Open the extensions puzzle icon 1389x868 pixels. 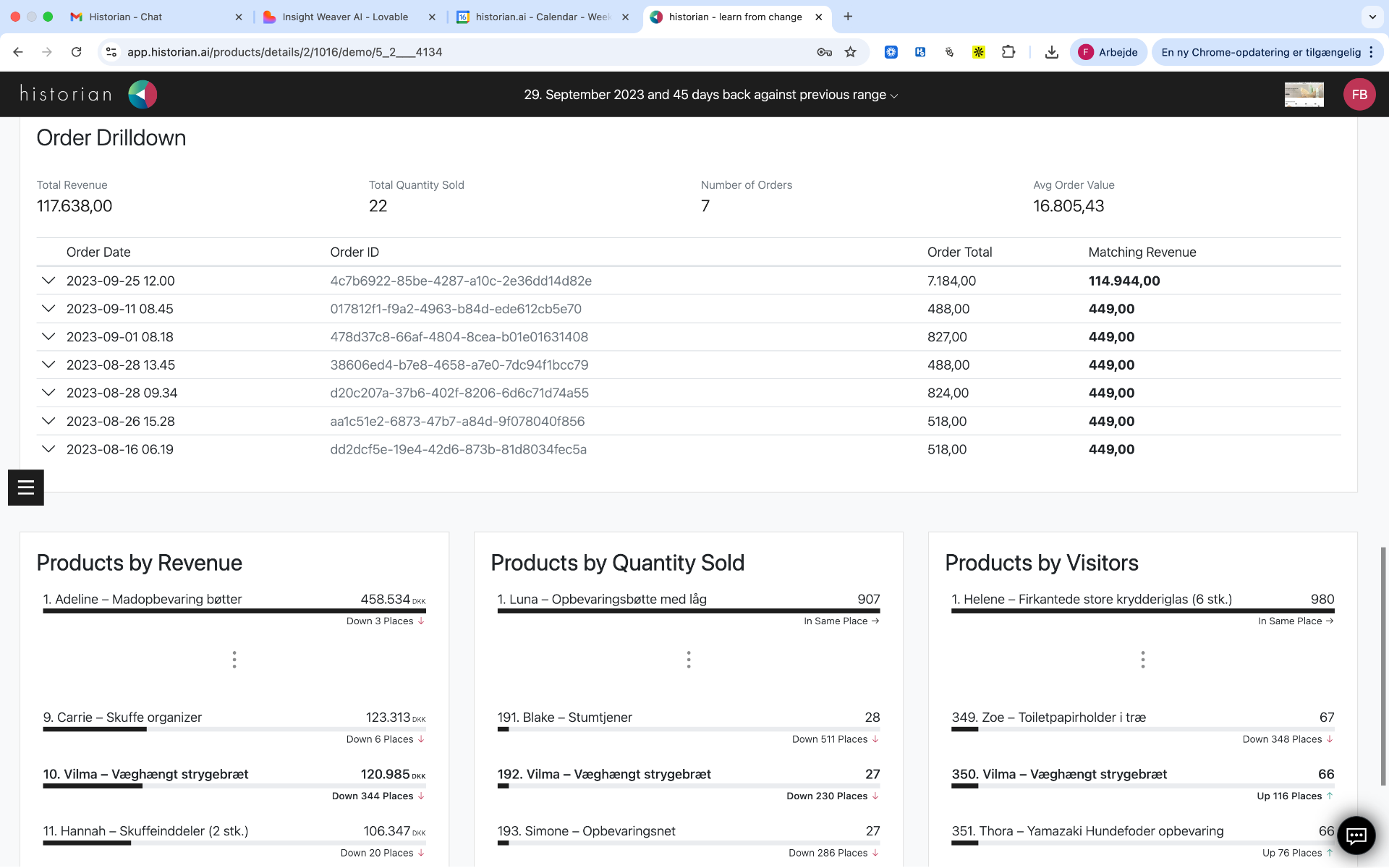coord(1008,52)
